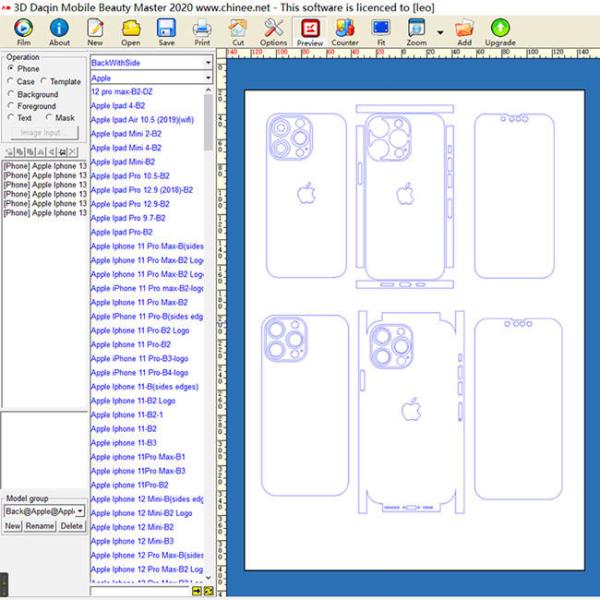Select Apple Iphone 11 Pro Max-B2 in list
The width and height of the screenshot is (600, 600).
139,302
